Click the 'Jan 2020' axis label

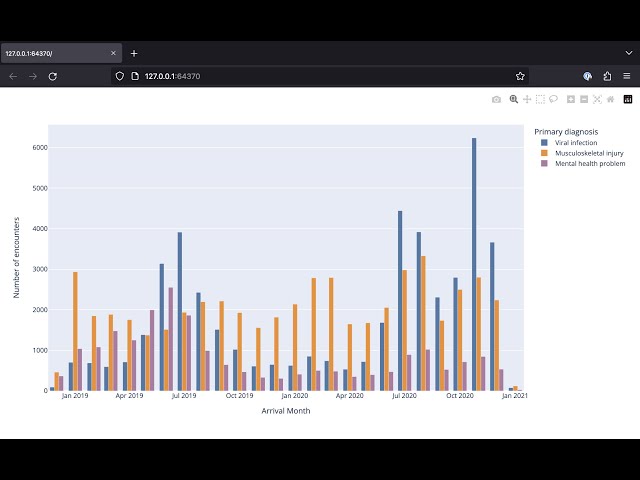[295, 396]
